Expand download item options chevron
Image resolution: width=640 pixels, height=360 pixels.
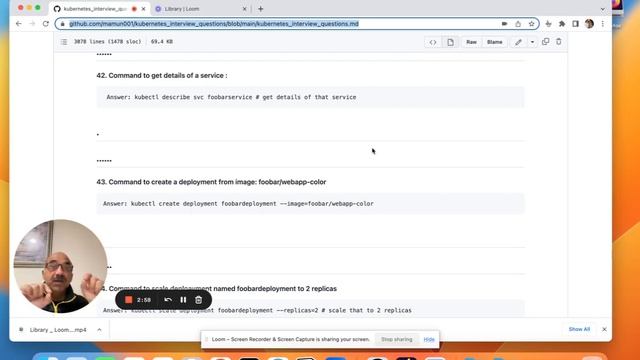click(x=99, y=330)
